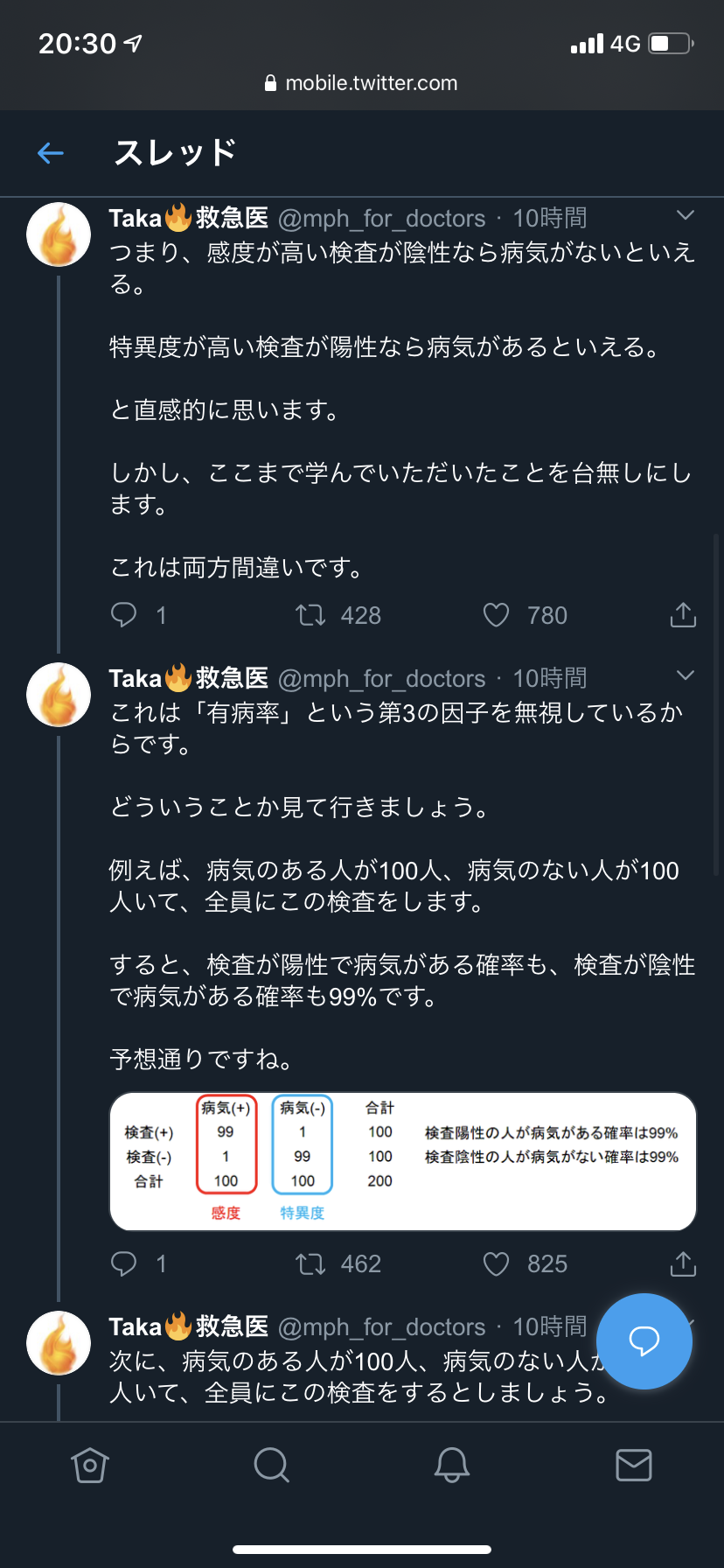724x1568 pixels.
Task: Open the Messages envelope tab
Action: (633, 1465)
